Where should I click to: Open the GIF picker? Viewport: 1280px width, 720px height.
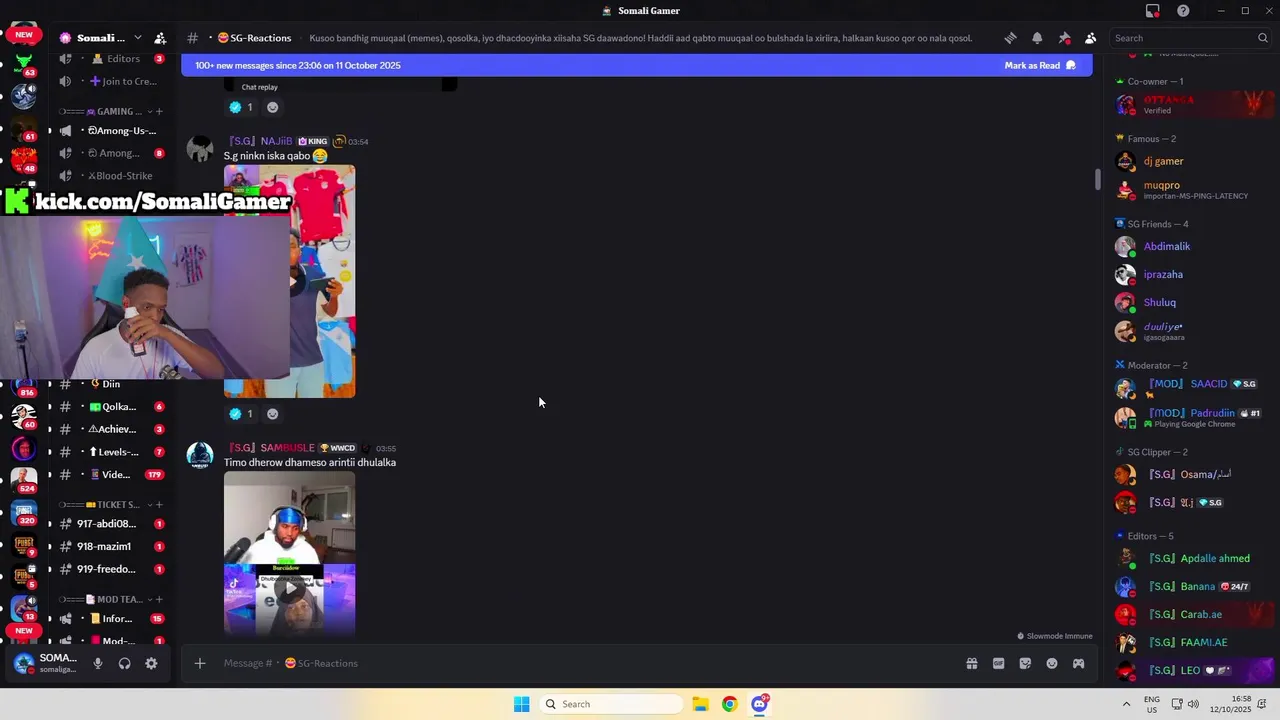pyautogui.click(x=998, y=663)
